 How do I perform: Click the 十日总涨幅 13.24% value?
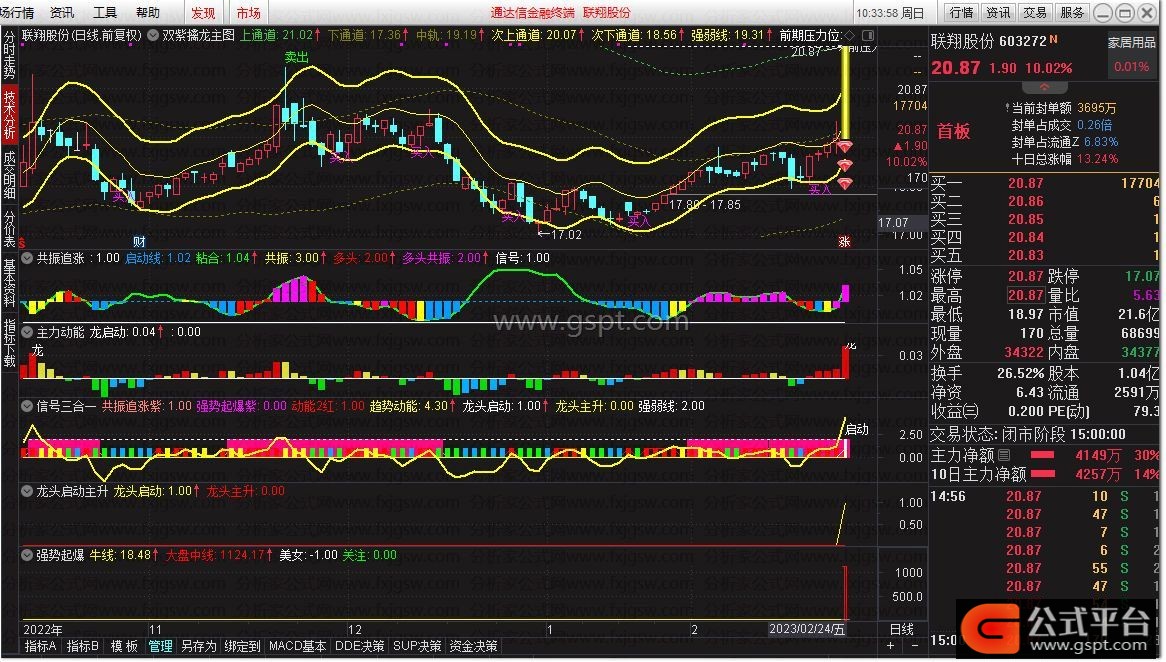(x=1096, y=159)
